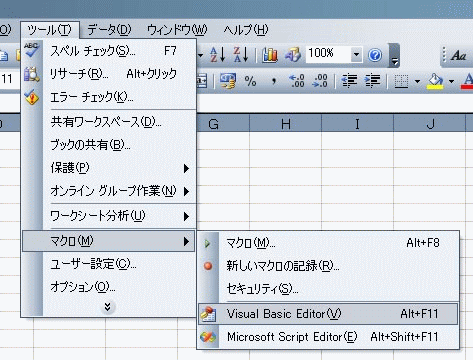Apply yellow fill color

coord(435,81)
